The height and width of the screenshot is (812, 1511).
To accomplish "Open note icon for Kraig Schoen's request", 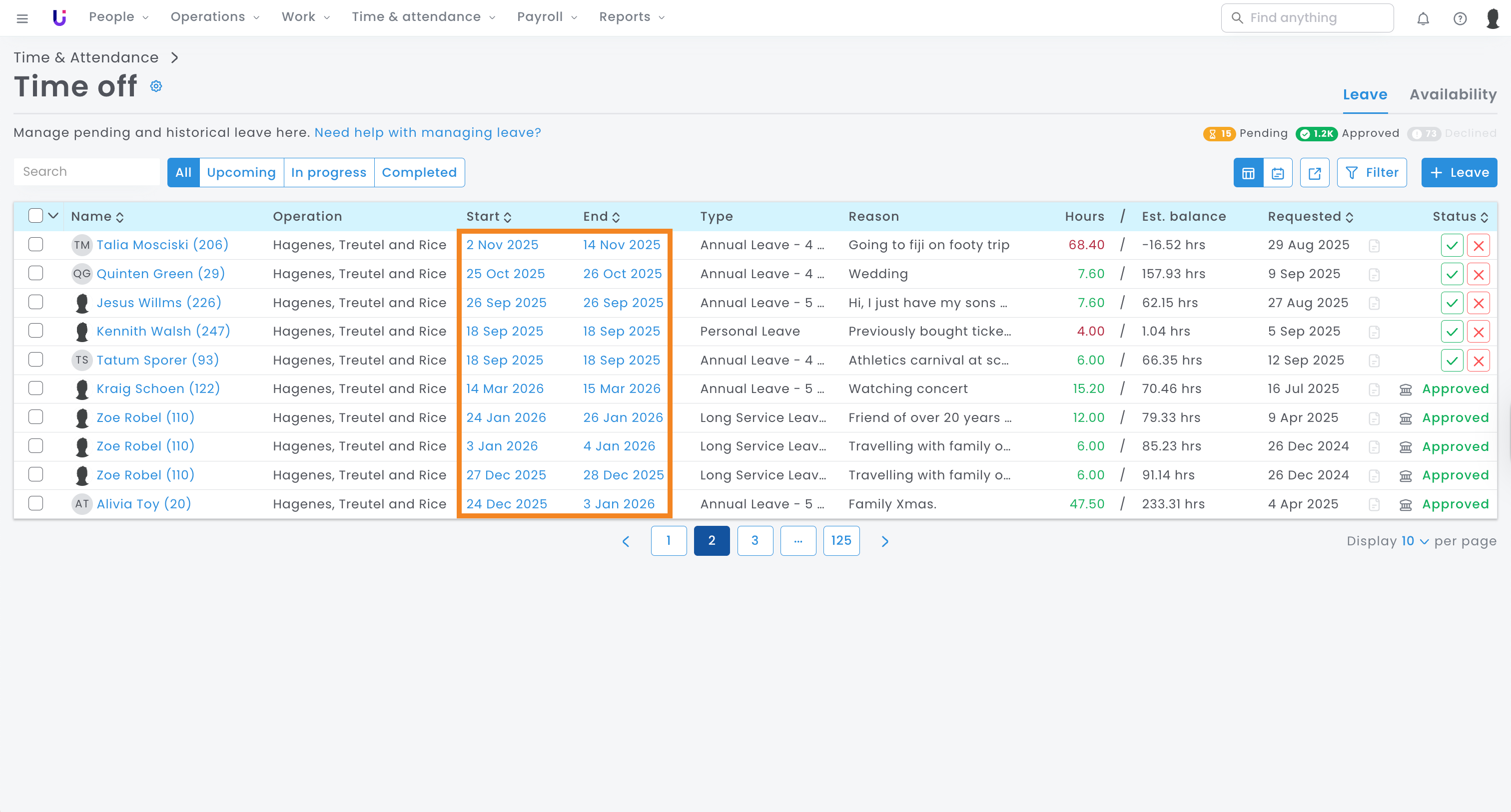I will pos(1374,390).
